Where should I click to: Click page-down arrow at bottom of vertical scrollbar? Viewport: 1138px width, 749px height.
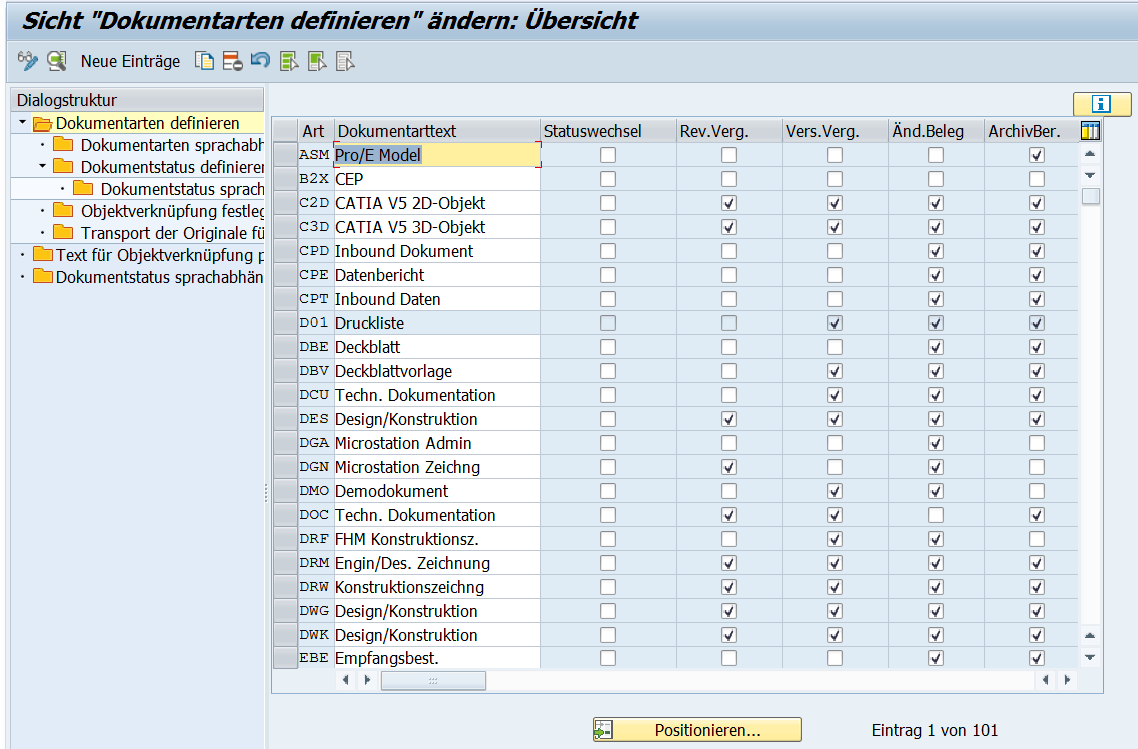tap(1090, 657)
